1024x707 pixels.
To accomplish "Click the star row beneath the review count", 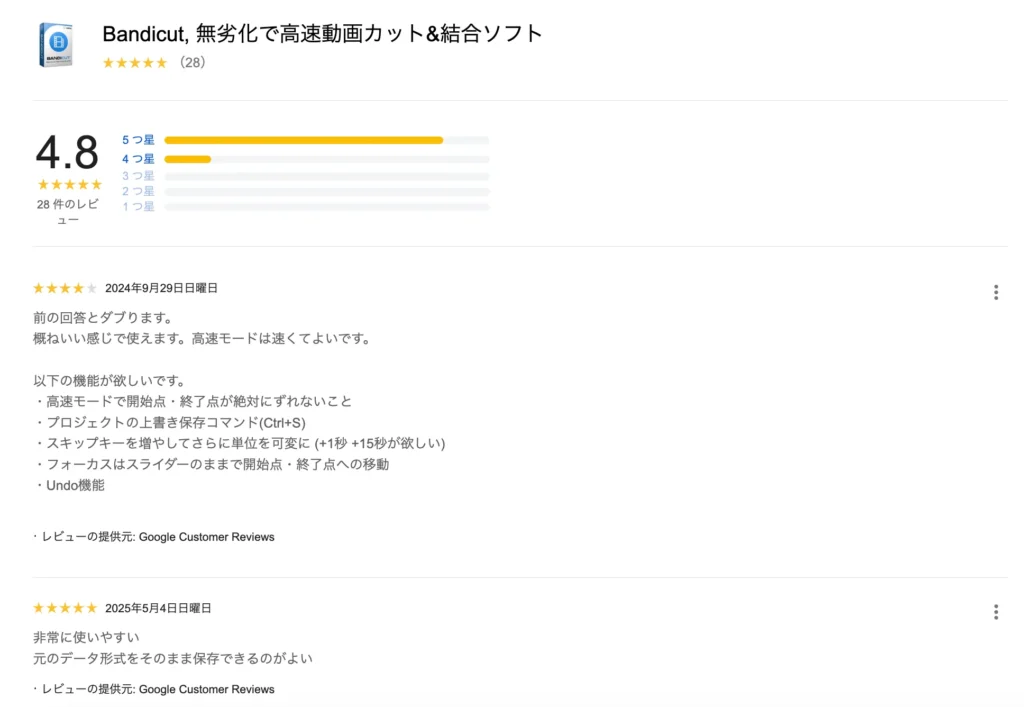I will 68,185.
